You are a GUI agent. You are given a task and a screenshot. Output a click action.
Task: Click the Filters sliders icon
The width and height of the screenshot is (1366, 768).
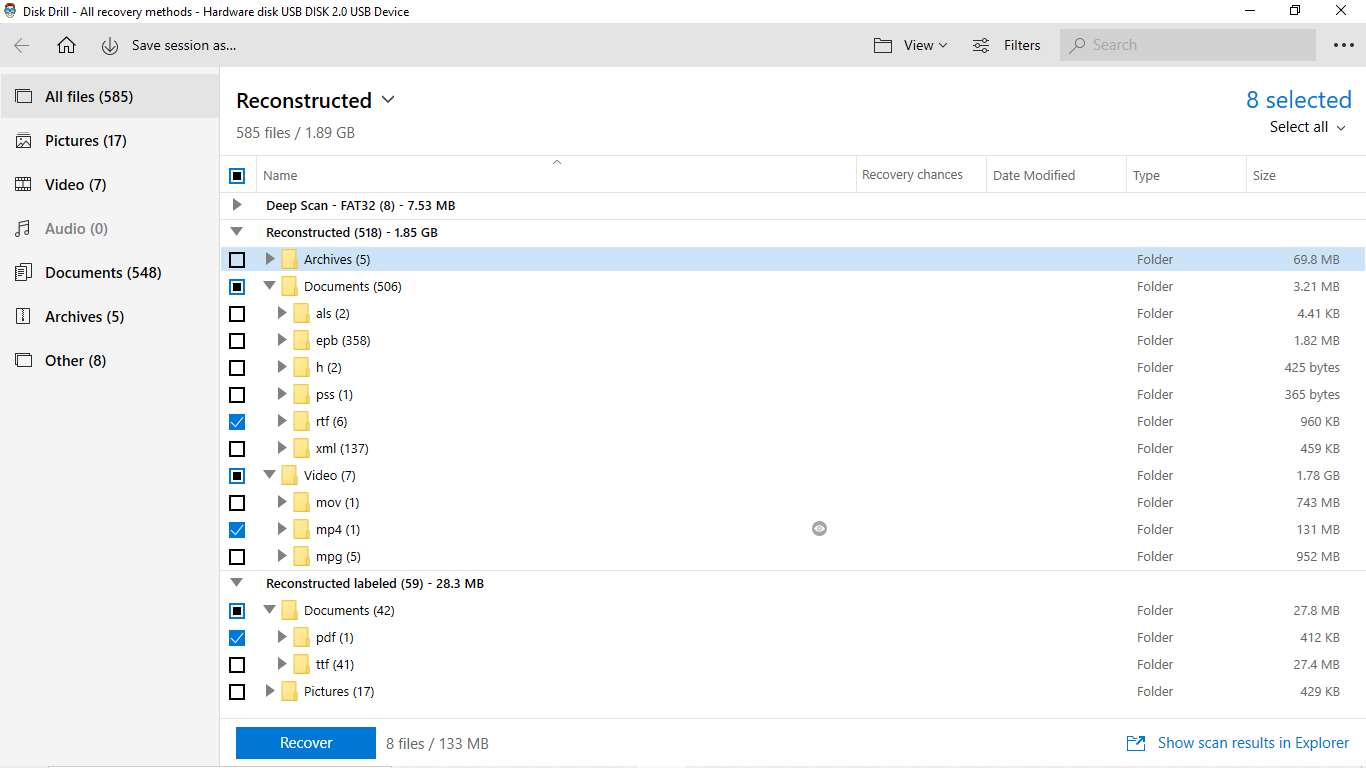[x=981, y=45]
